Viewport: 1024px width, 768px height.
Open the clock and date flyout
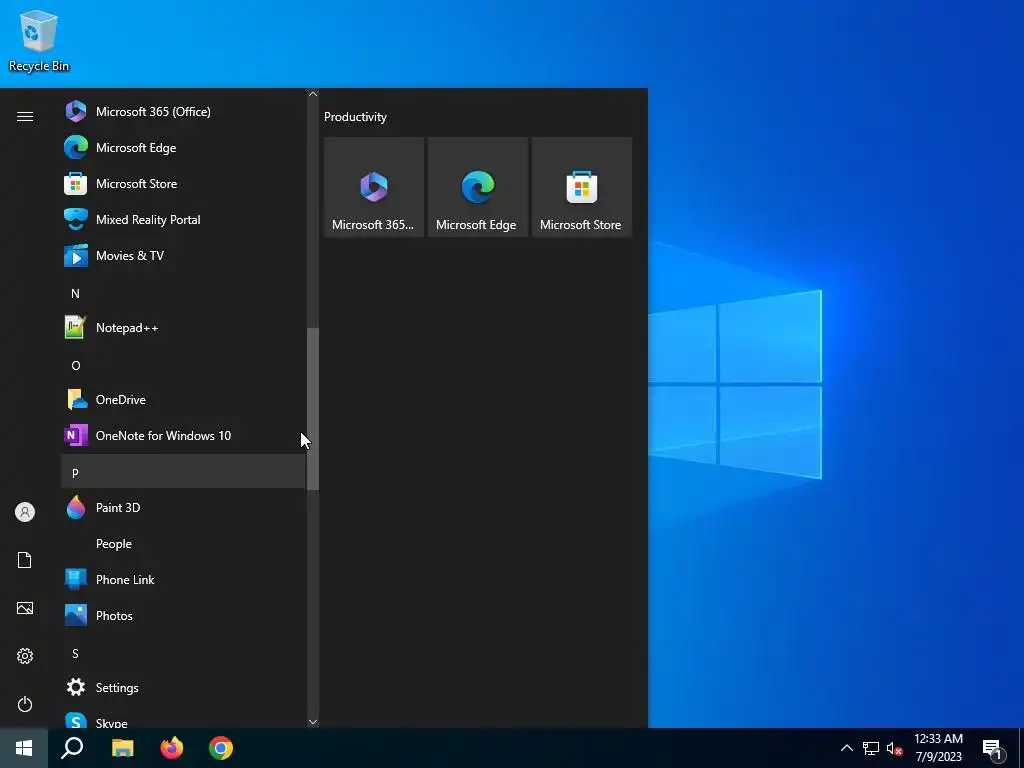(938, 748)
